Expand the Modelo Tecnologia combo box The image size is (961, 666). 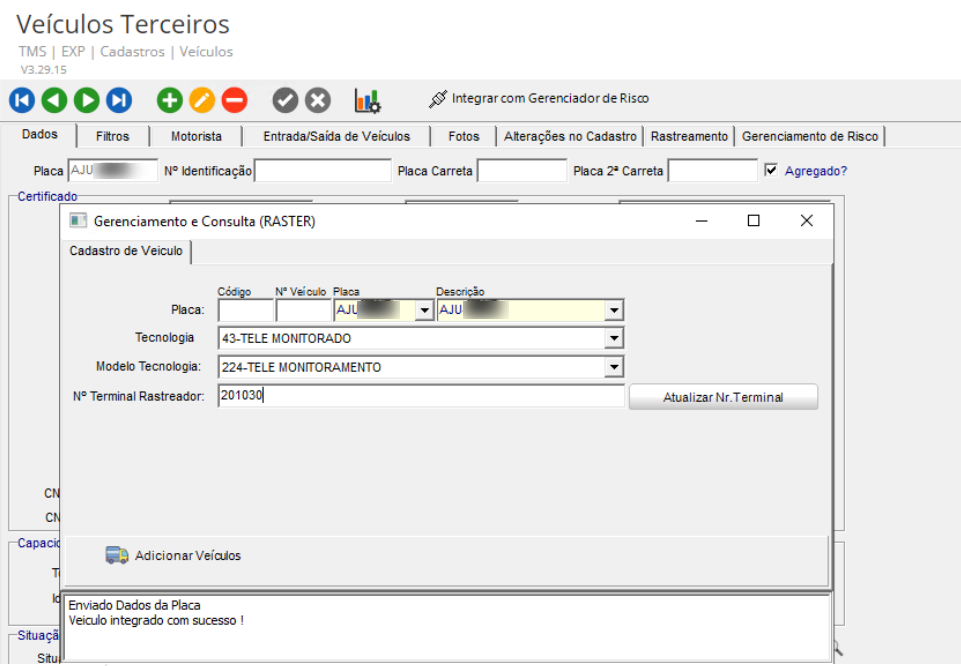tap(613, 367)
